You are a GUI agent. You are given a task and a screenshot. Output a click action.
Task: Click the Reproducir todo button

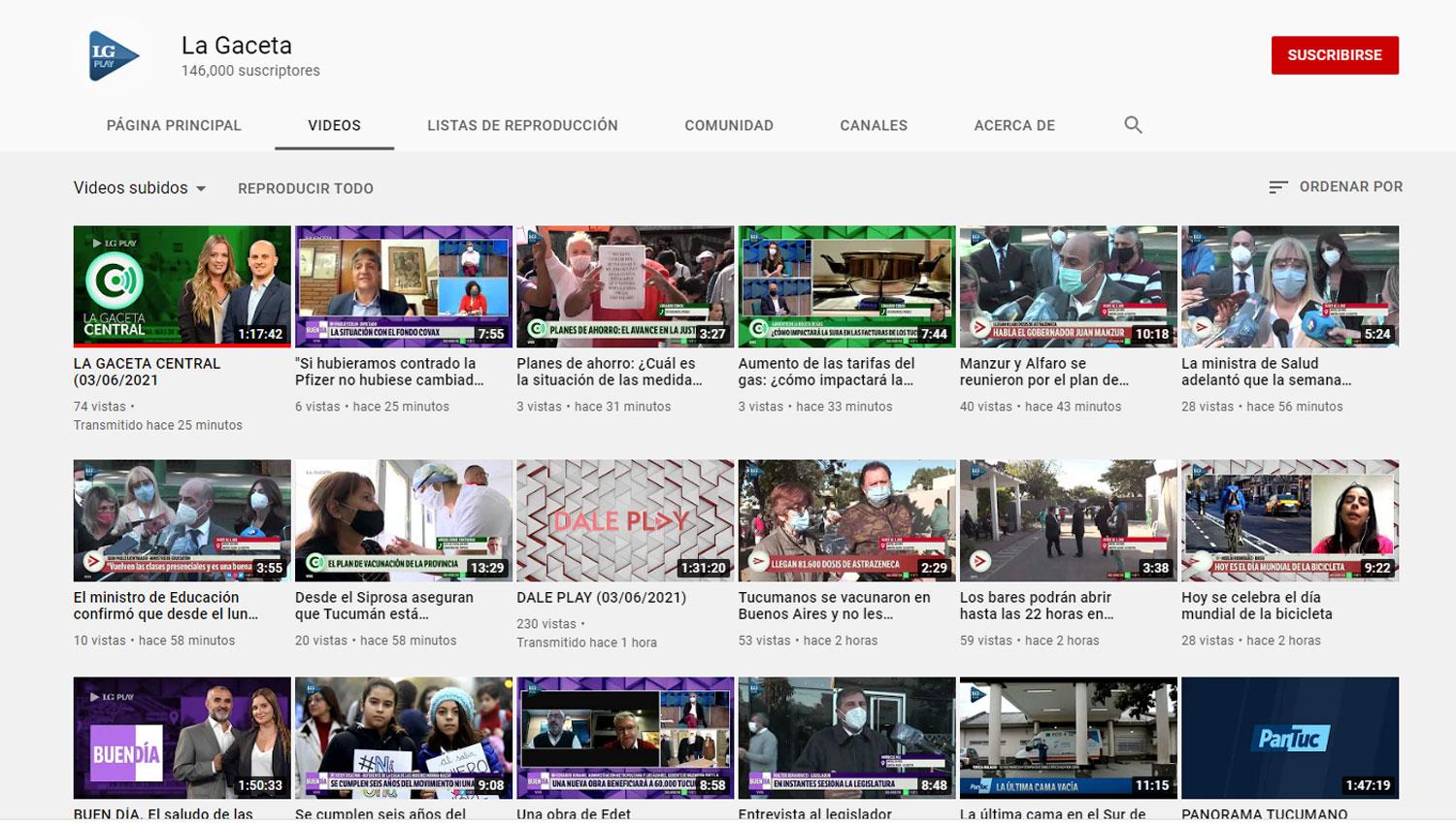pyautogui.click(x=306, y=188)
